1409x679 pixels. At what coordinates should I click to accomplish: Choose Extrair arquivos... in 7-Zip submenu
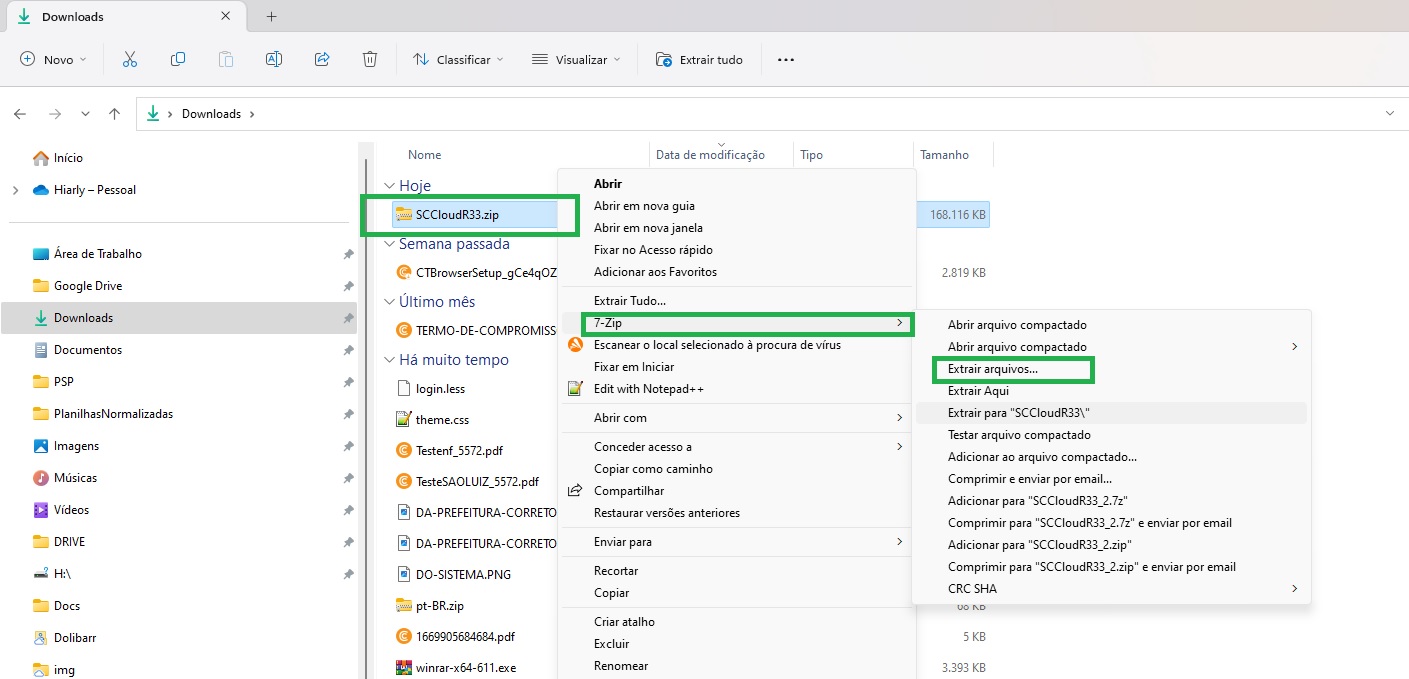pos(992,369)
